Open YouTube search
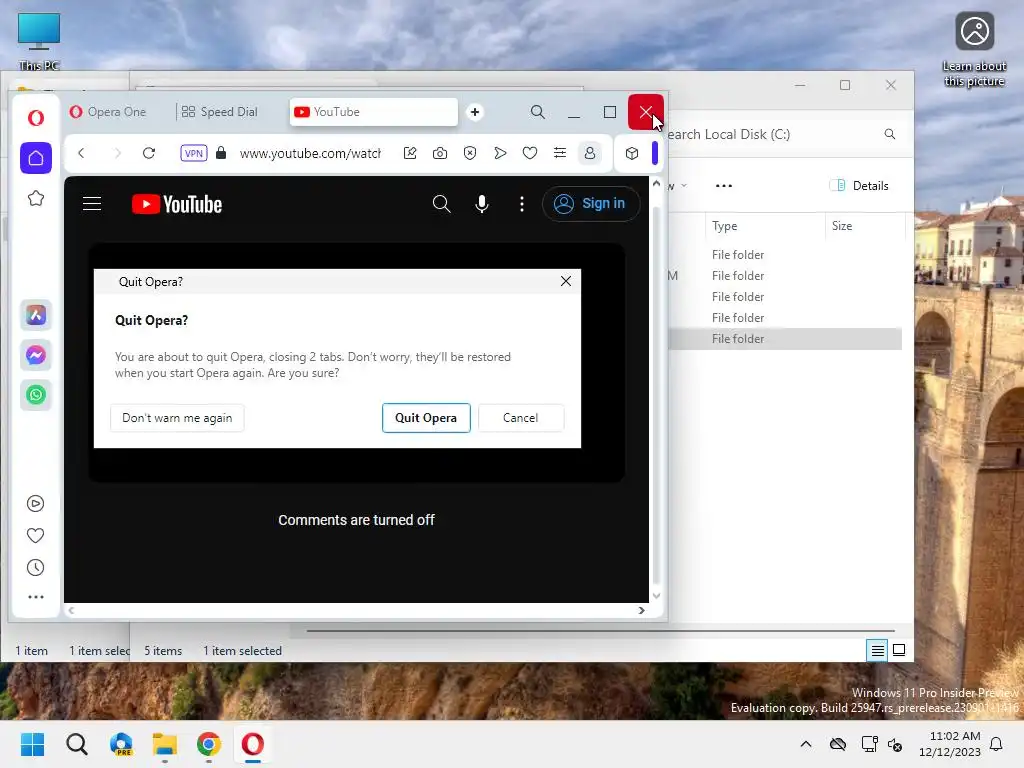 click(441, 204)
